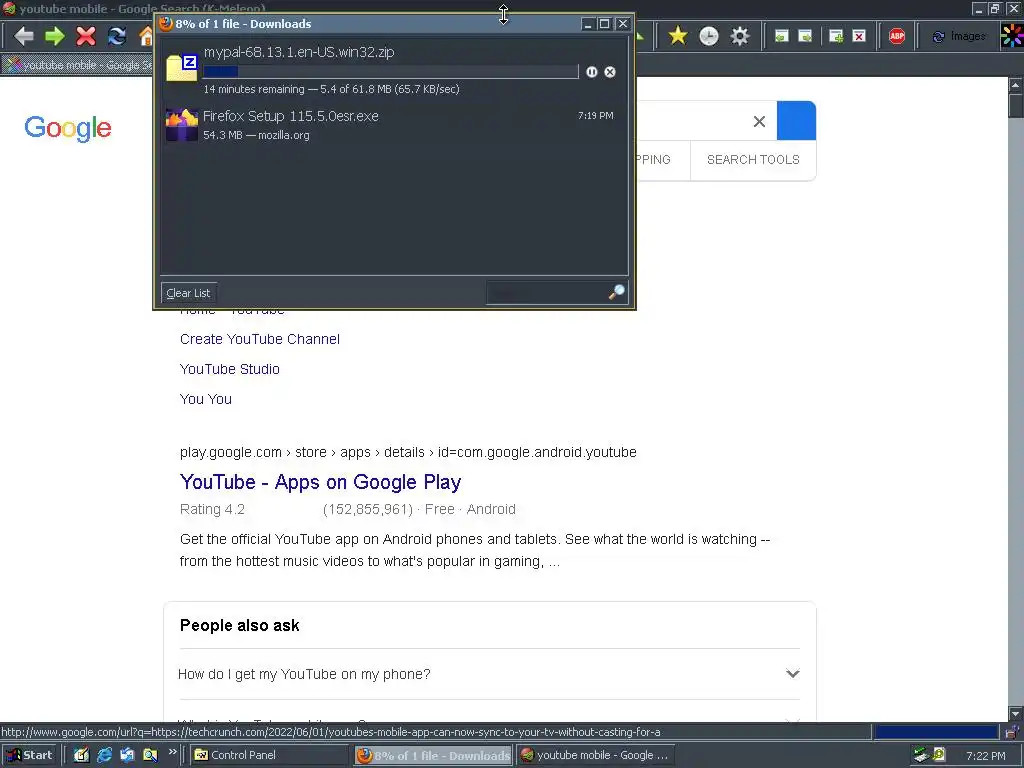
Task: Open the SEARCH TOOLS tab
Action: pos(753,160)
